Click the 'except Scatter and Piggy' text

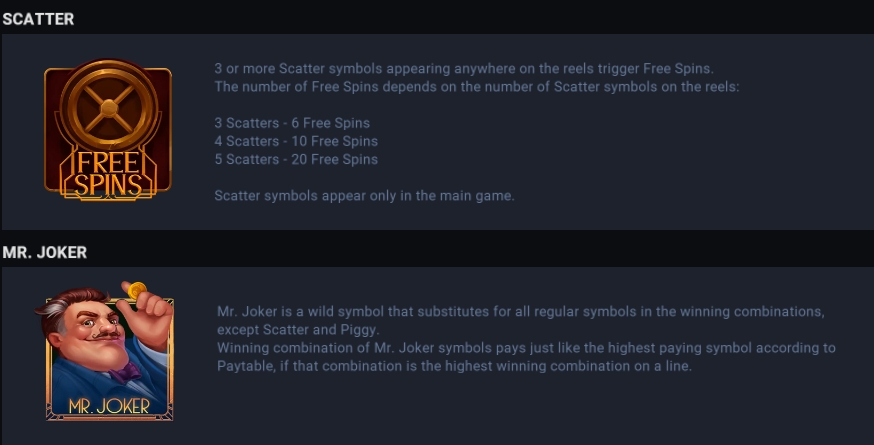coord(298,330)
